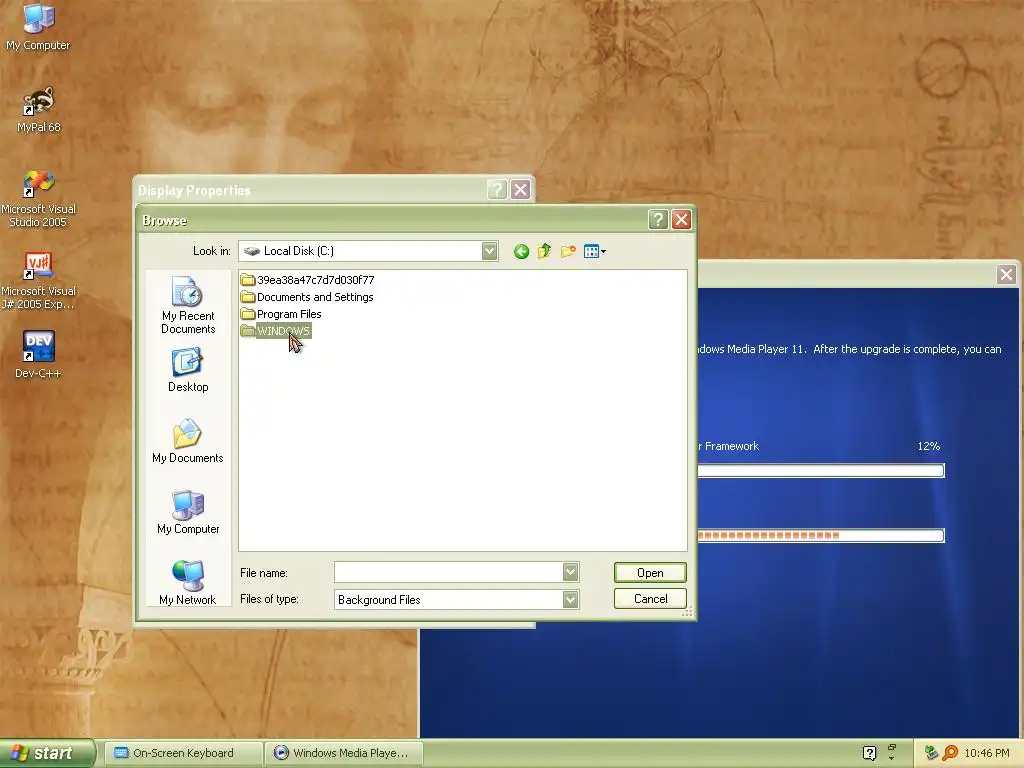Switch to On-Screen Keyboard taskbar button
The width and height of the screenshot is (1024, 768).
184,753
